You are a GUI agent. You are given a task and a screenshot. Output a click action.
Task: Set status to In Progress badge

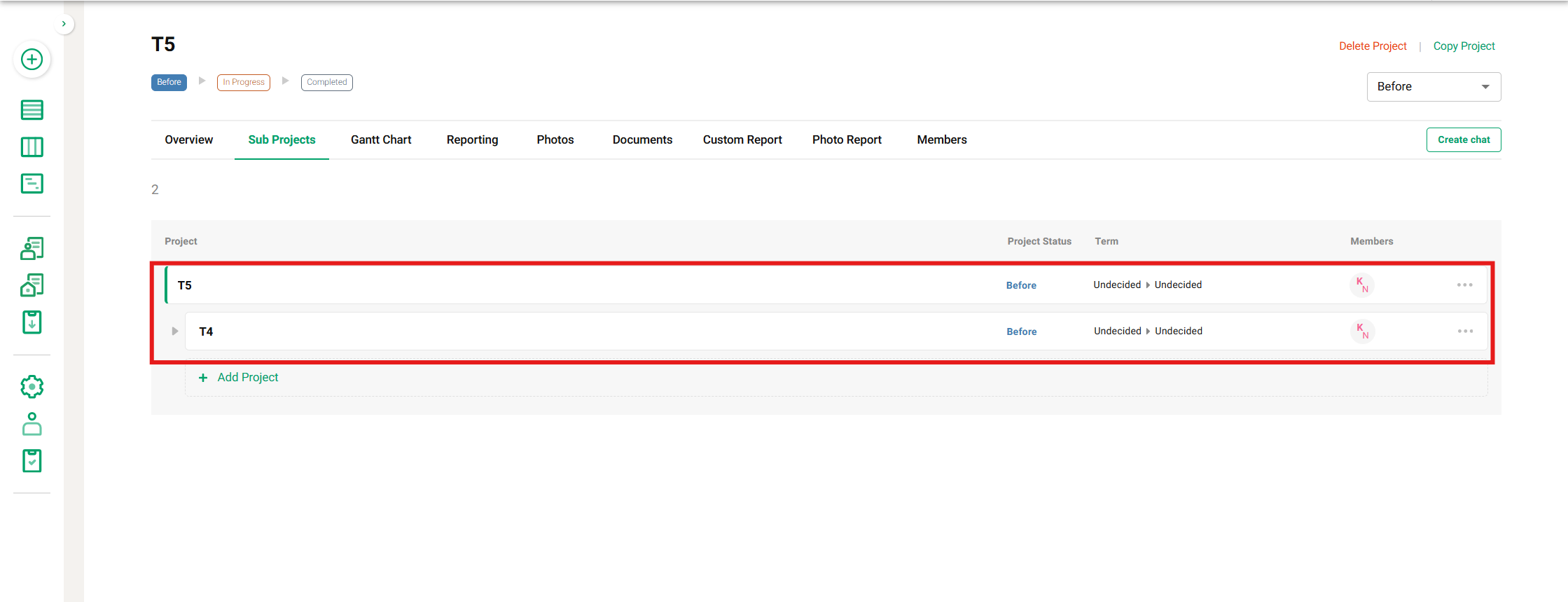pos(243,83)
